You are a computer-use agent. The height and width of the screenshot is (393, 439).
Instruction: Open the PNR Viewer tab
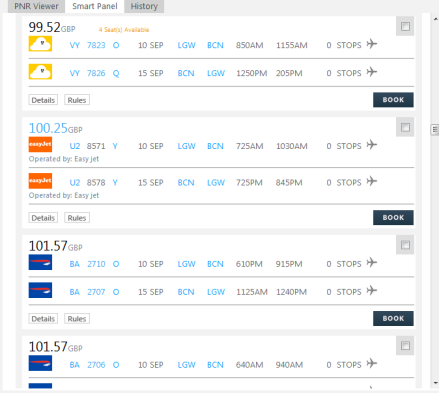click(x=36, y=6)
